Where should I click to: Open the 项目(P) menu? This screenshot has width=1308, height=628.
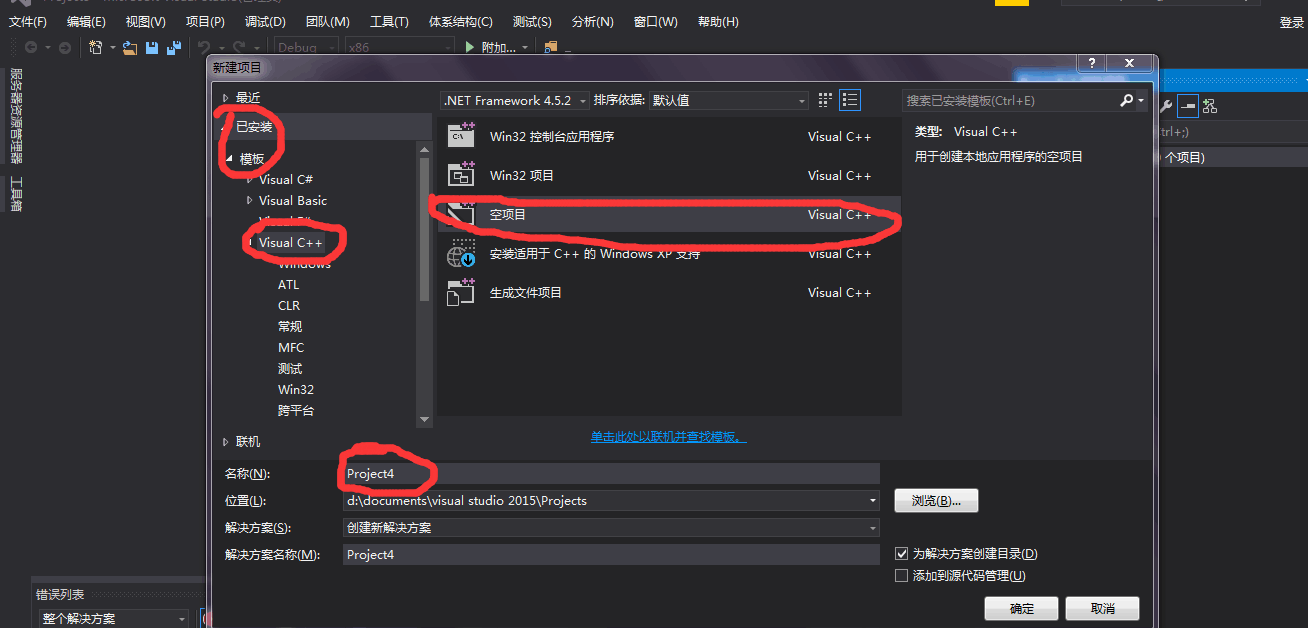coord(205,21)
